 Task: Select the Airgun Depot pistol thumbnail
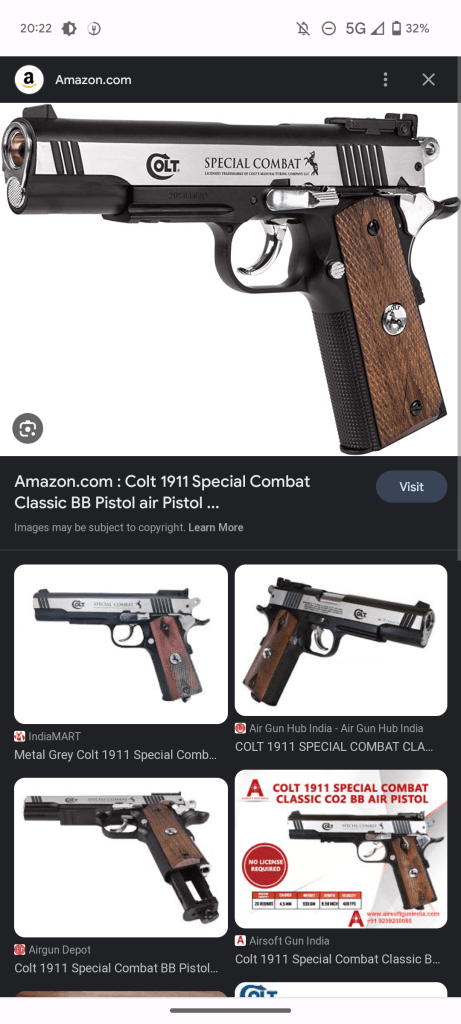pos(121,857)
